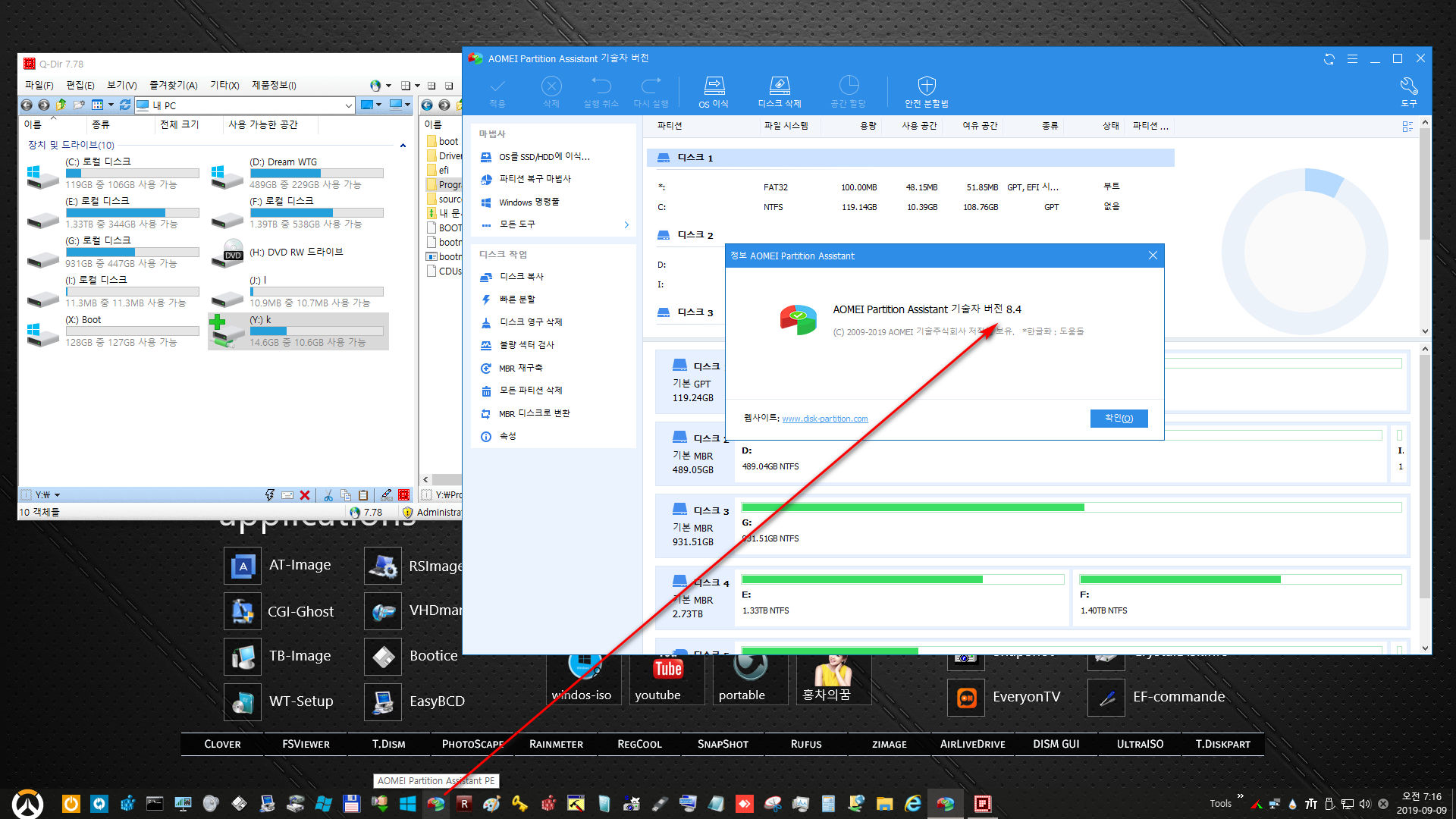Viewport: 1456px width, 819px height.
Task: Open Q-Dir 보기(V) menu
Action: tap(122, 86)
